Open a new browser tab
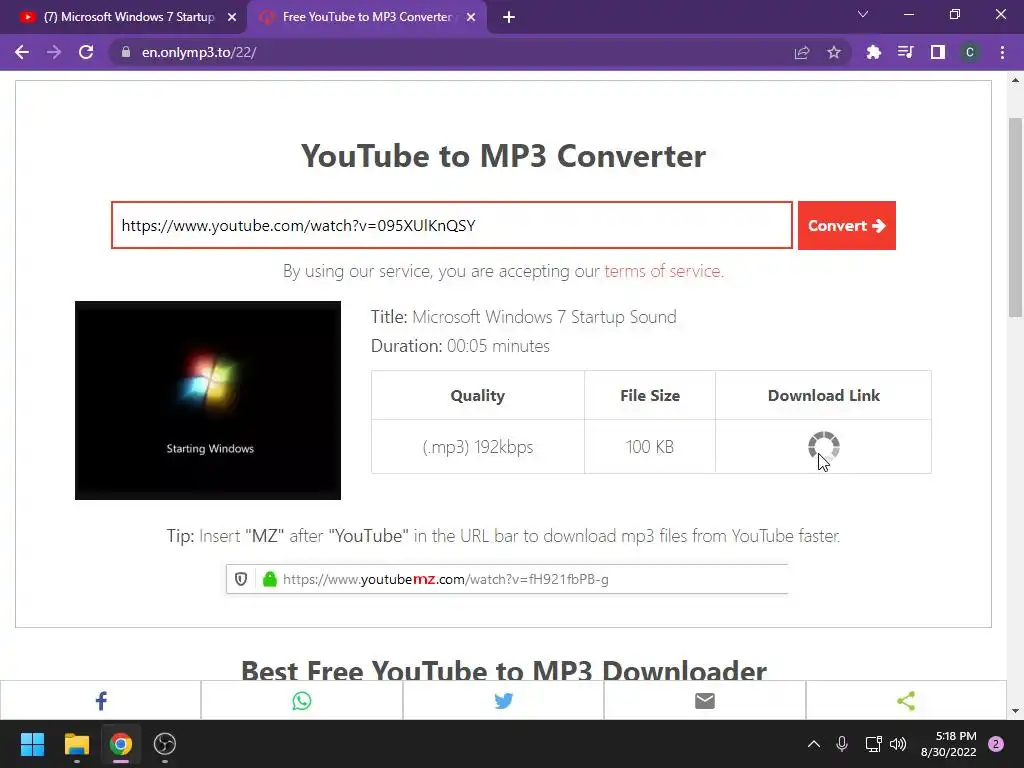 point(509,17)
